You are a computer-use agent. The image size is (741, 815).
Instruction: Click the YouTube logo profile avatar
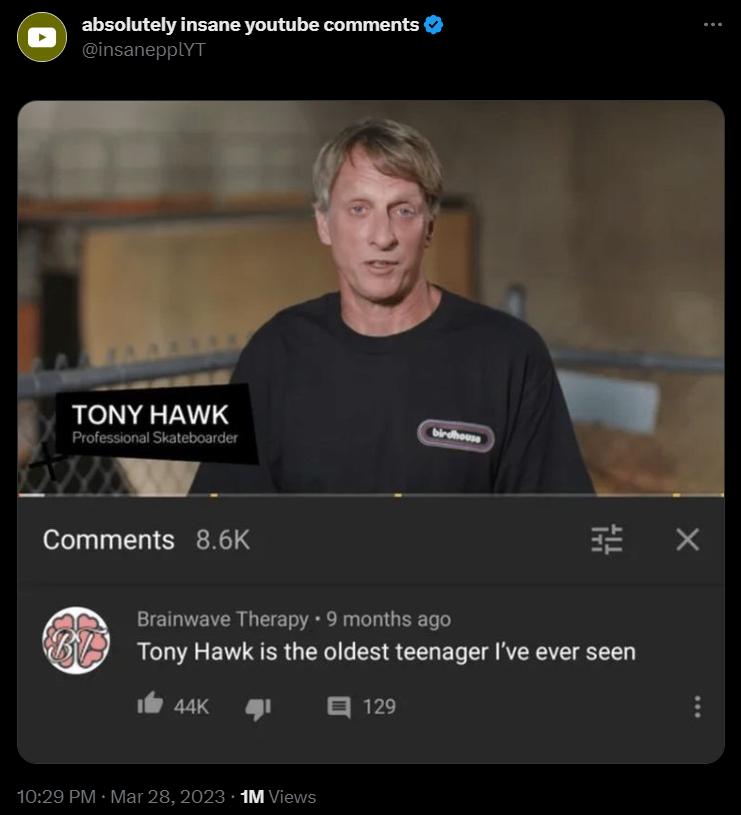(42, 37)
